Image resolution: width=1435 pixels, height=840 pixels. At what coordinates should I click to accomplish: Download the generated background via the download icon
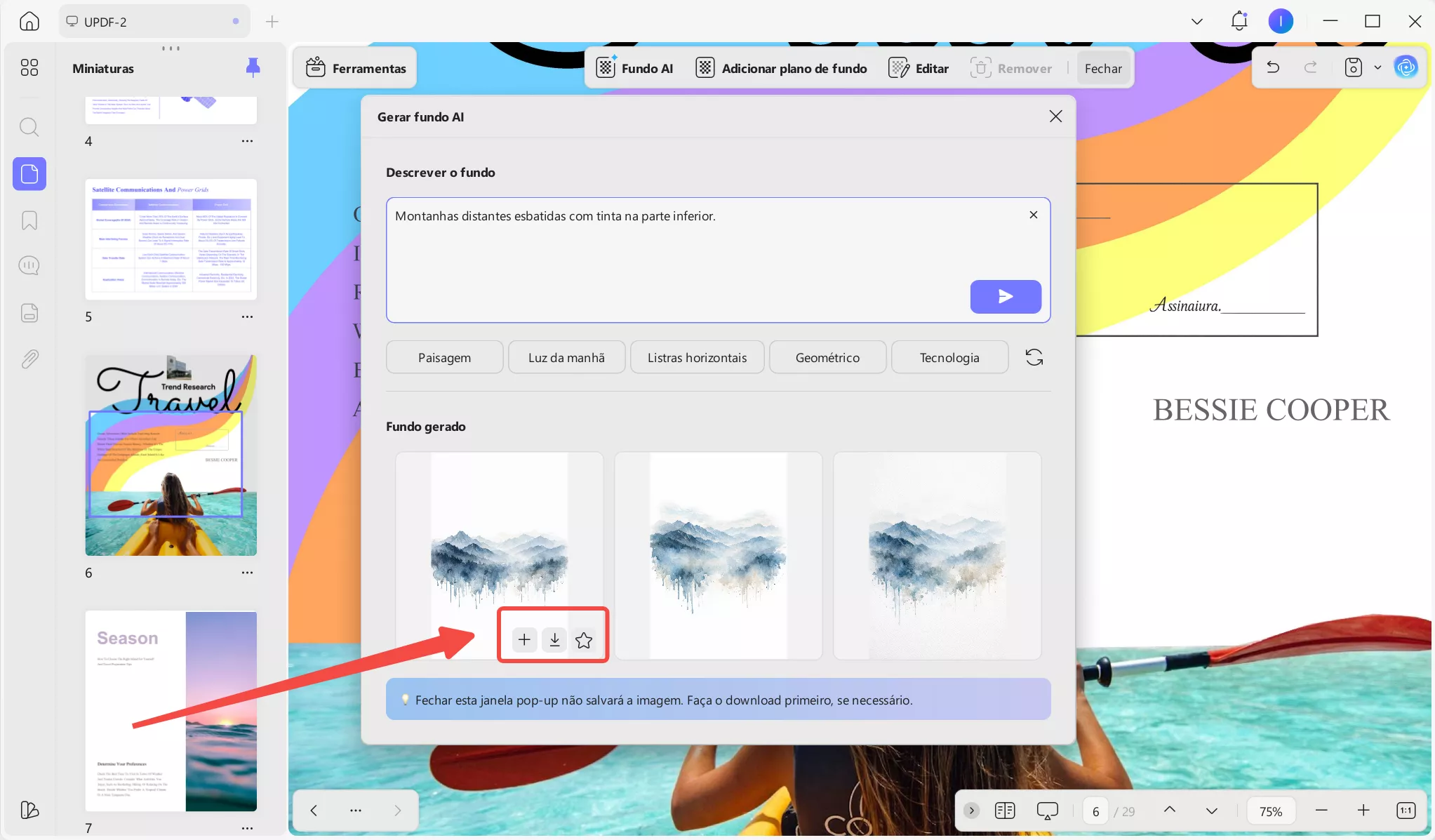pyautogui.click(x=554, y=639)
